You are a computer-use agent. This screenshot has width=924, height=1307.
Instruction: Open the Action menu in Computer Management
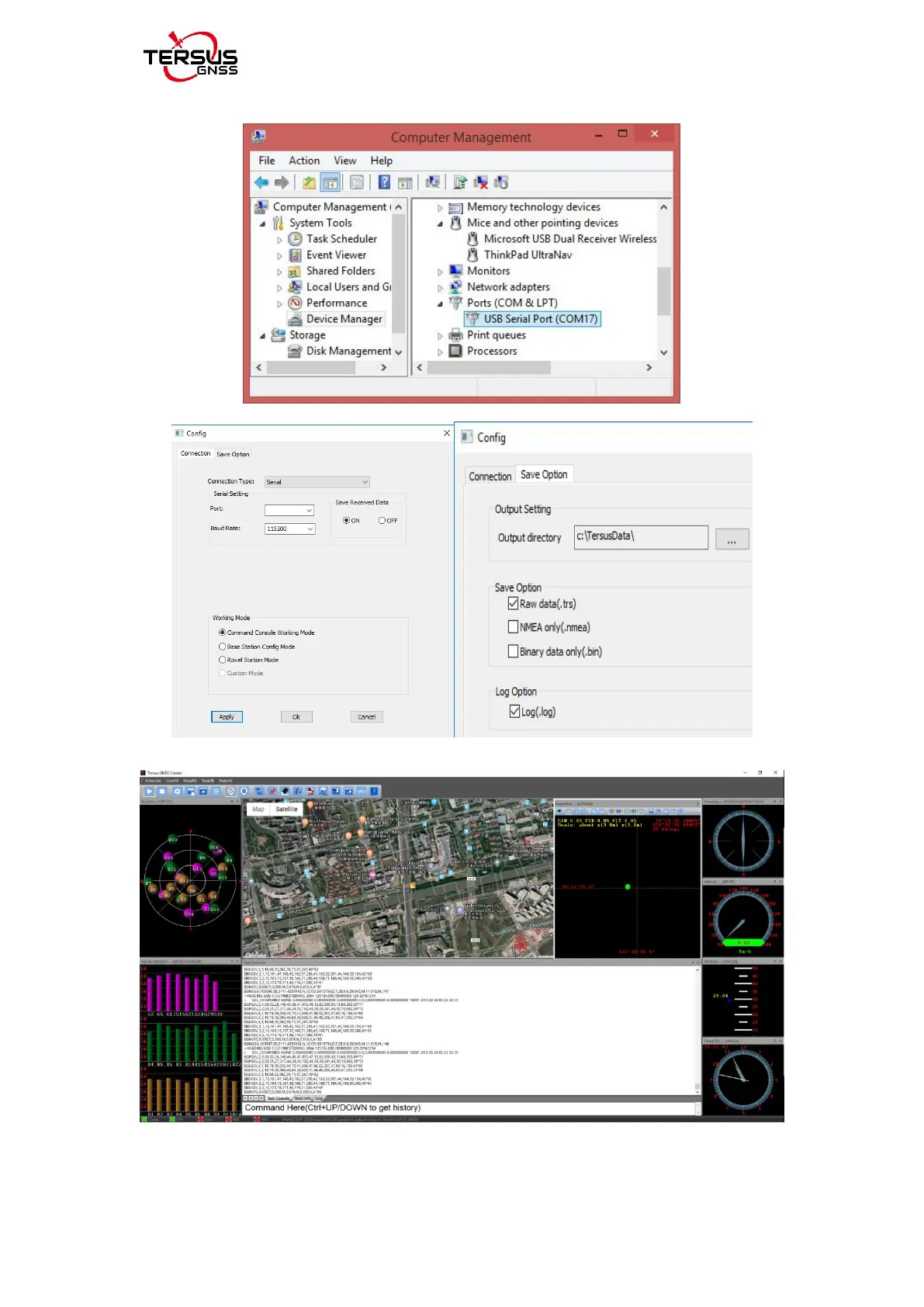[304, 161]
